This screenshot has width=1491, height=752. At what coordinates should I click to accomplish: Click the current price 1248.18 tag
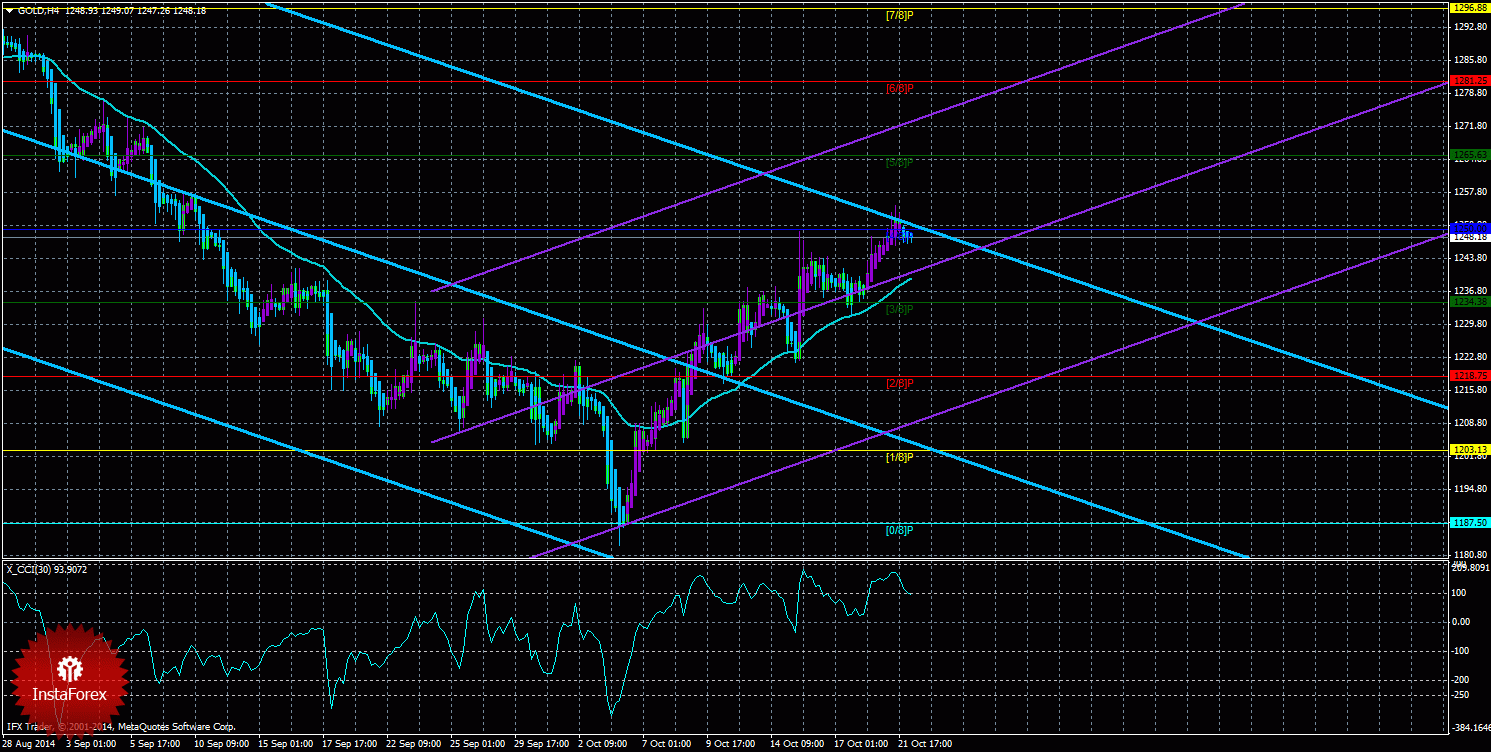click(x=1470, y=237)
